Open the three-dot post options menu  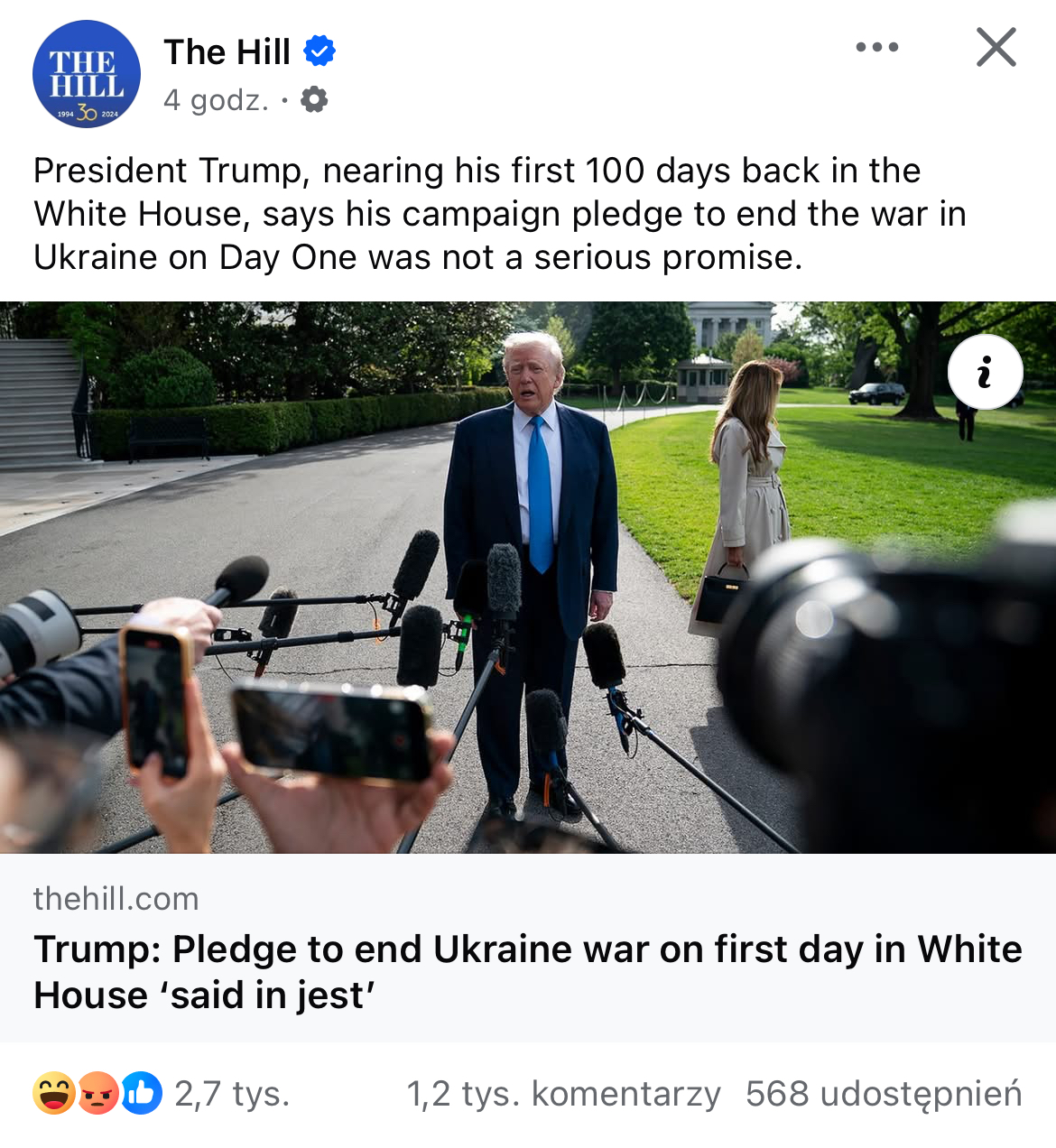(877, 47)
